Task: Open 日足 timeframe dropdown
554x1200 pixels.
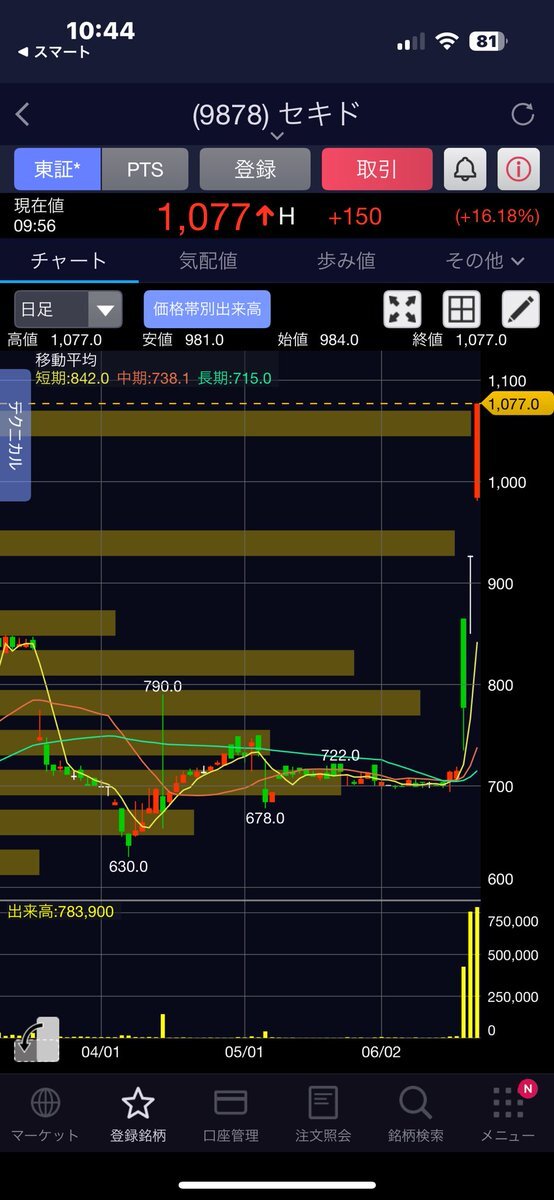Action: pos(68,309)
